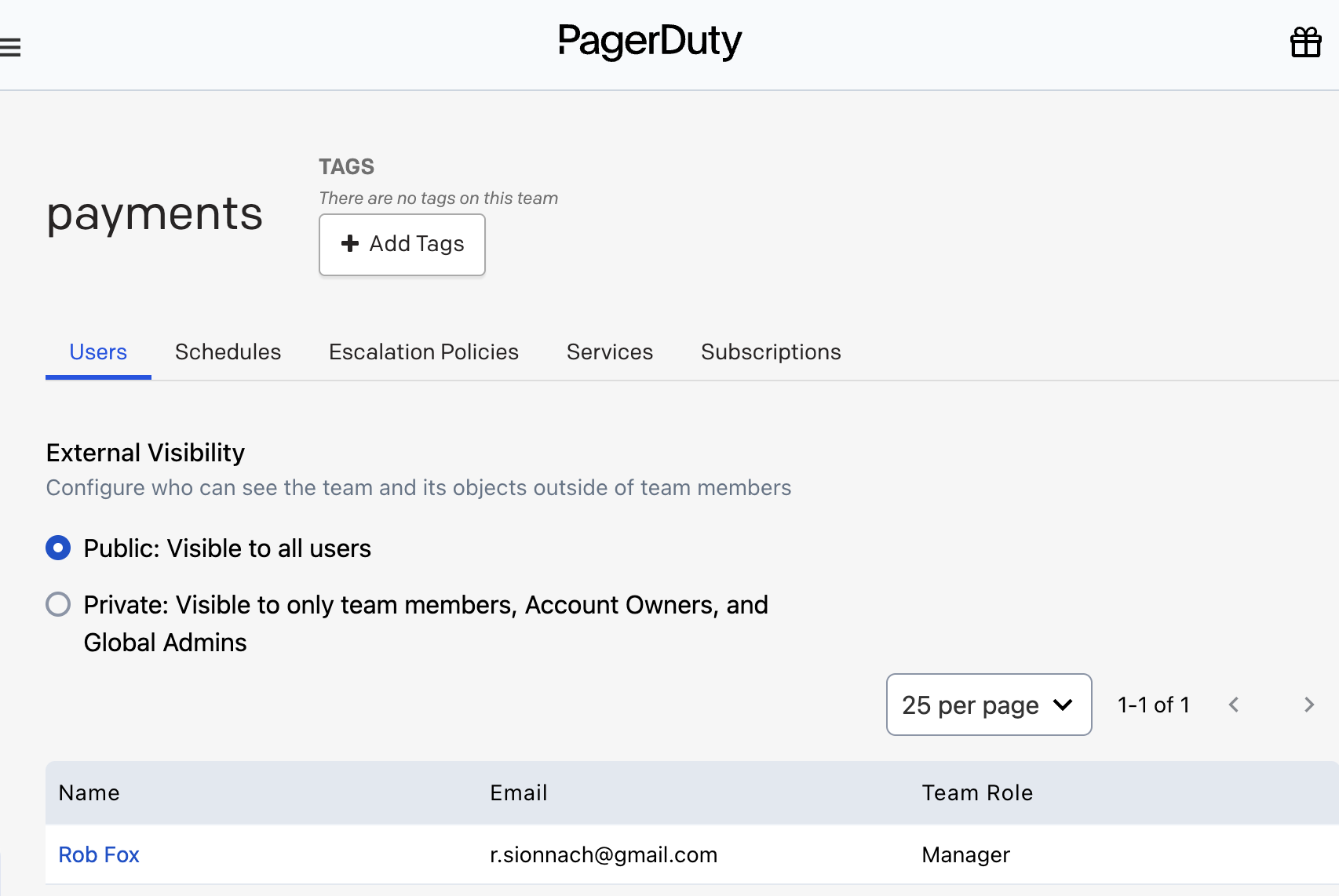The width and height of the screenshot is (1339, 896).
Task: Select the Private visibility radio button
Action: click(58, 604)
